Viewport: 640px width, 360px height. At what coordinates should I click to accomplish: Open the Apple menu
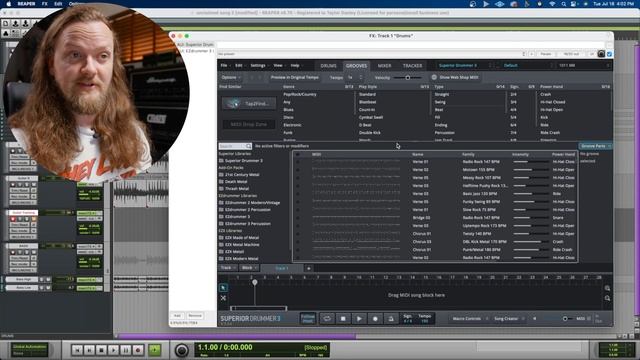click(x=9, y=4)
